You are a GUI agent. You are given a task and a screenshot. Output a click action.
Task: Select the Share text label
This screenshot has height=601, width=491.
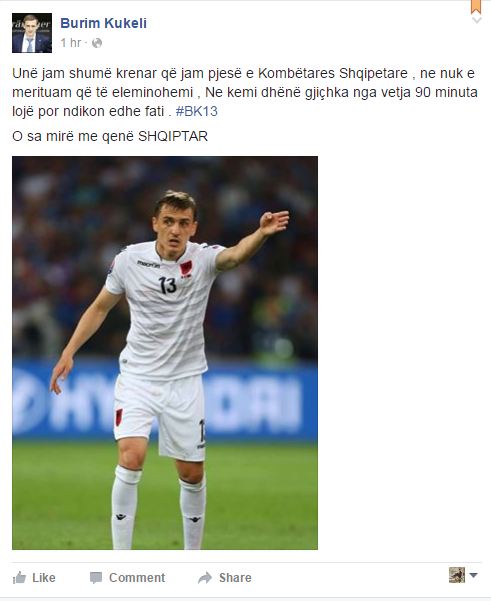[x=235, y=578]
